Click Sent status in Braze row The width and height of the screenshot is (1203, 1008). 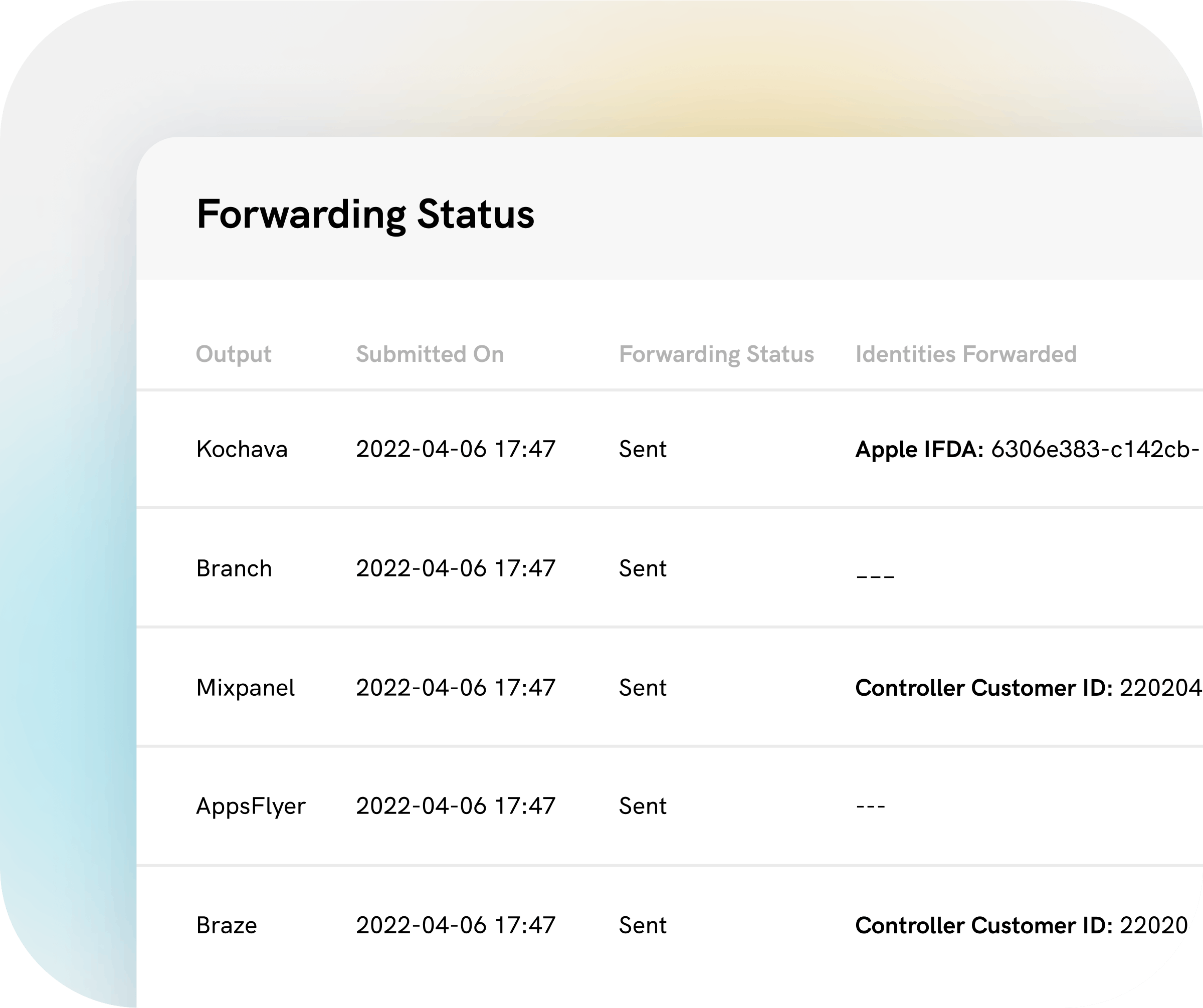(643, 925)
